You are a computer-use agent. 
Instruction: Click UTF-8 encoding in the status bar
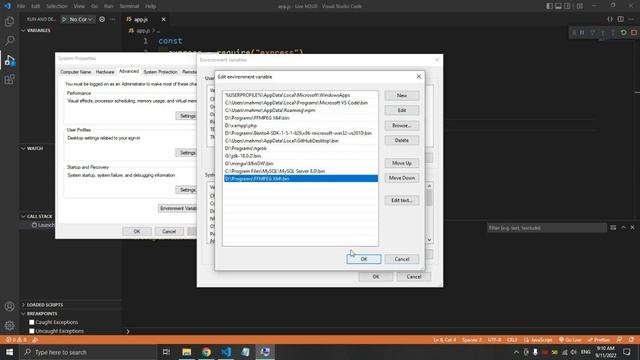coord(494,340)
